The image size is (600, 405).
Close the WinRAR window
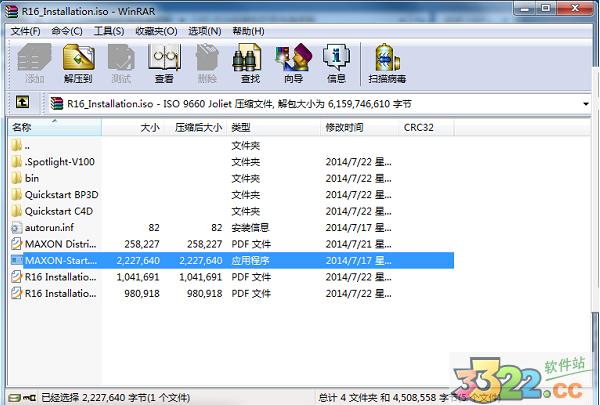click(575, 8)
